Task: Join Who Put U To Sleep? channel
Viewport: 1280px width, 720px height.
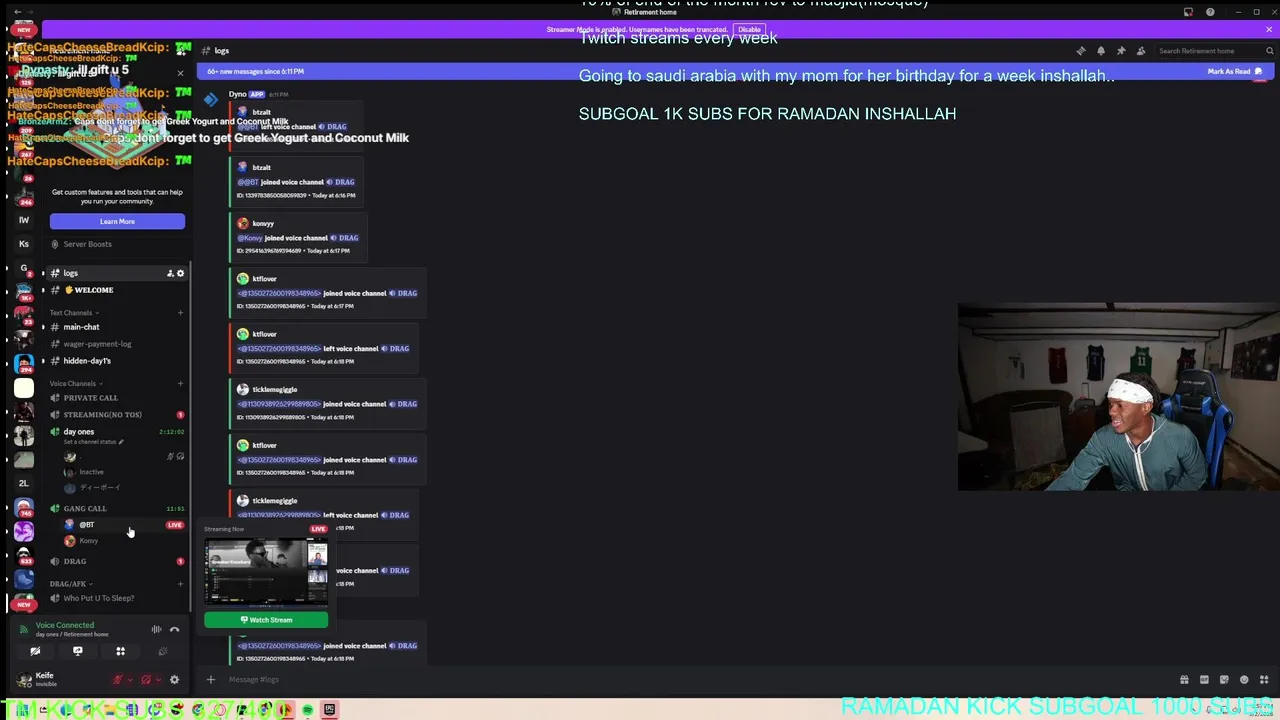Action: pyautogui.click(x=115, y=598)
